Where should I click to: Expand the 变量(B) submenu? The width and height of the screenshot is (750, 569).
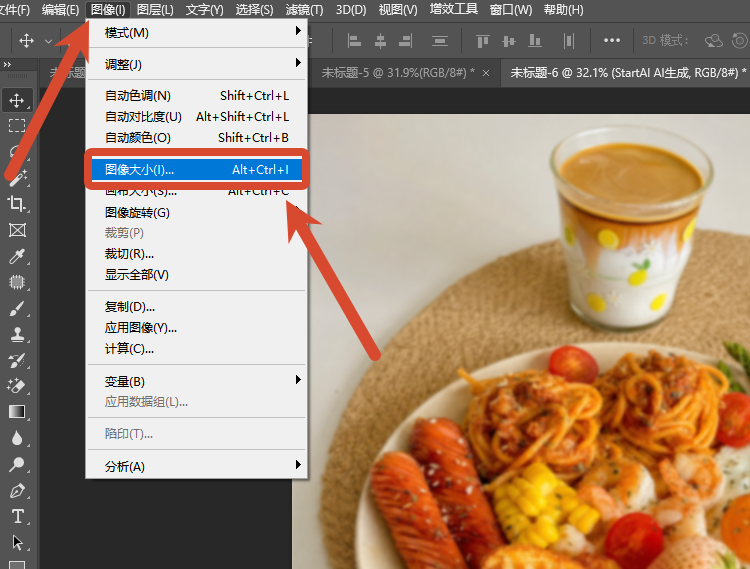[x=196, y=381]
